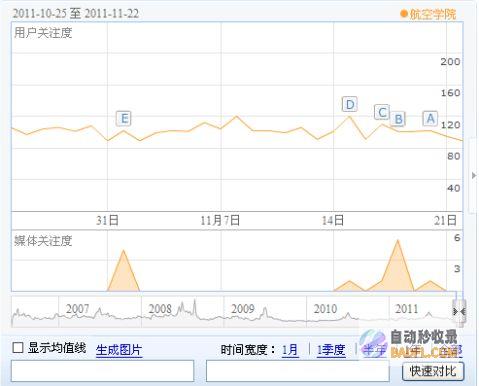Click the first comparison keyword input box

(102, 371)
